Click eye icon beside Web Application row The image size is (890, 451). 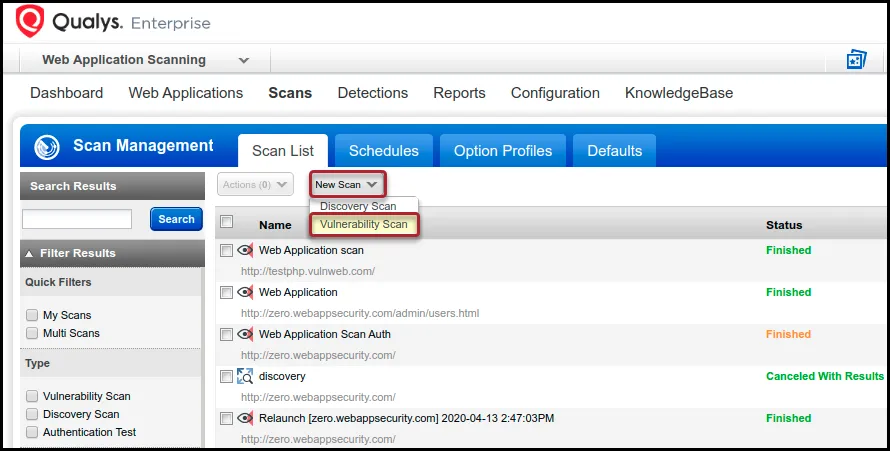[245, 292]
